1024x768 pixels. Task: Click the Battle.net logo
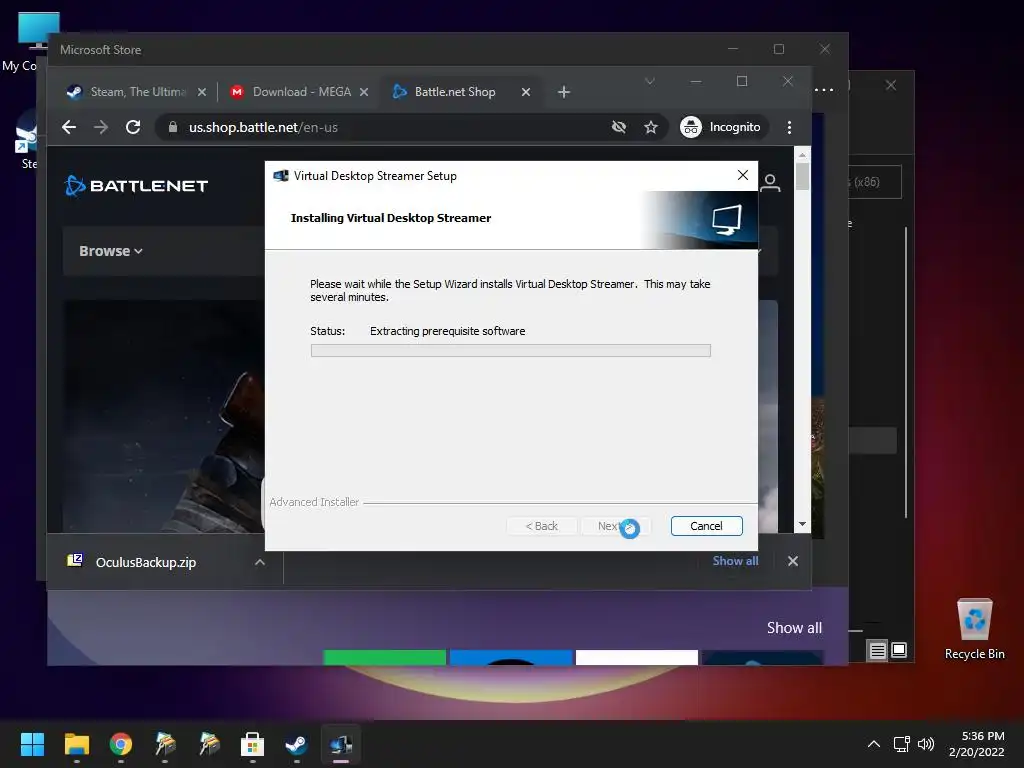[x=136, y=185]
